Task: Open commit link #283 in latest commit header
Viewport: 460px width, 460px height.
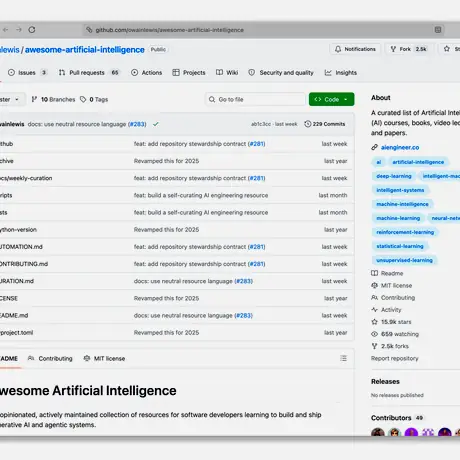Action: point(137,124)
